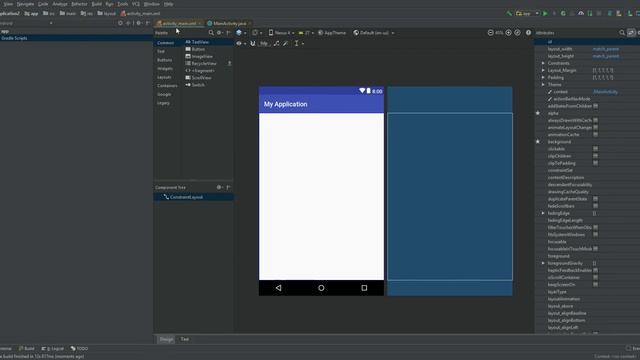640x360 pixels.
Task: Open design surface layers selector
Action: (x=240, y=33)
